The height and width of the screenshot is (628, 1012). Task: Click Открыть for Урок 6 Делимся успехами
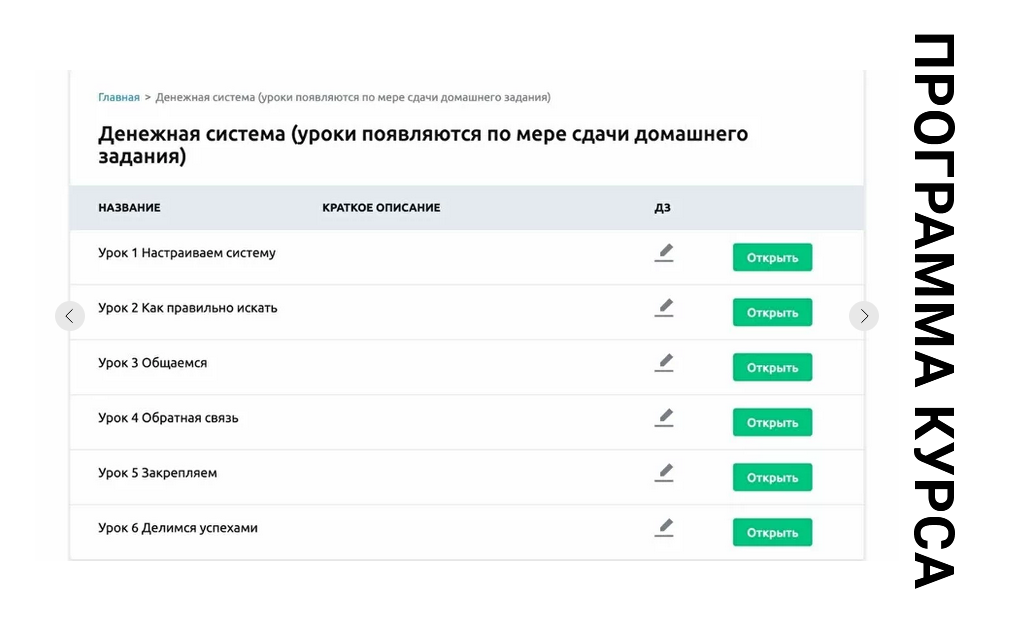point(772,533)
